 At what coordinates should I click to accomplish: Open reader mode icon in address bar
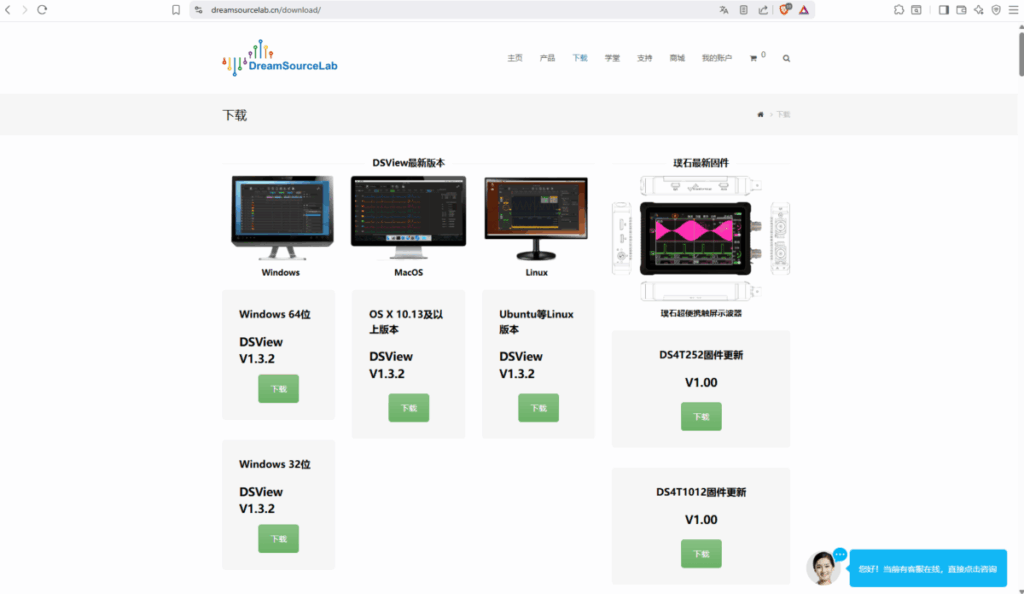pyautogui.click(x=743, y=10)
